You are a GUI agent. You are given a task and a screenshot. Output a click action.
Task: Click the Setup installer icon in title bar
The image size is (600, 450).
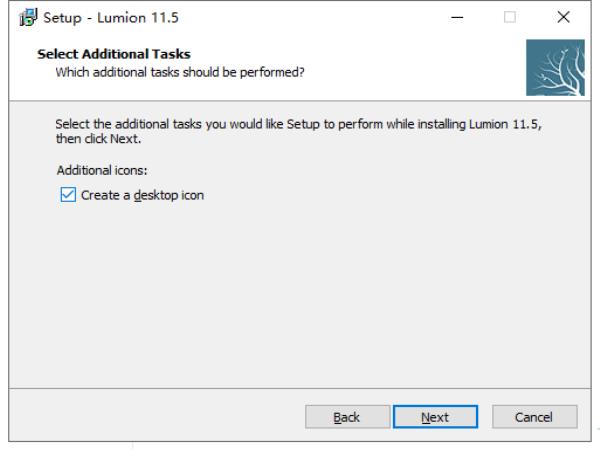(x=28, y=17)
